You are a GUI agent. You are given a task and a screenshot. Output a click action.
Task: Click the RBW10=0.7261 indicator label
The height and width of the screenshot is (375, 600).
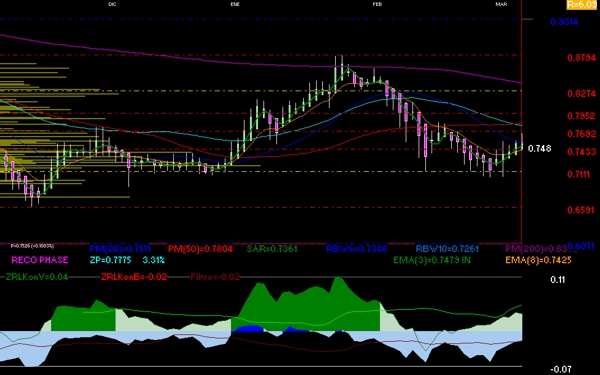tap(447, 249)
